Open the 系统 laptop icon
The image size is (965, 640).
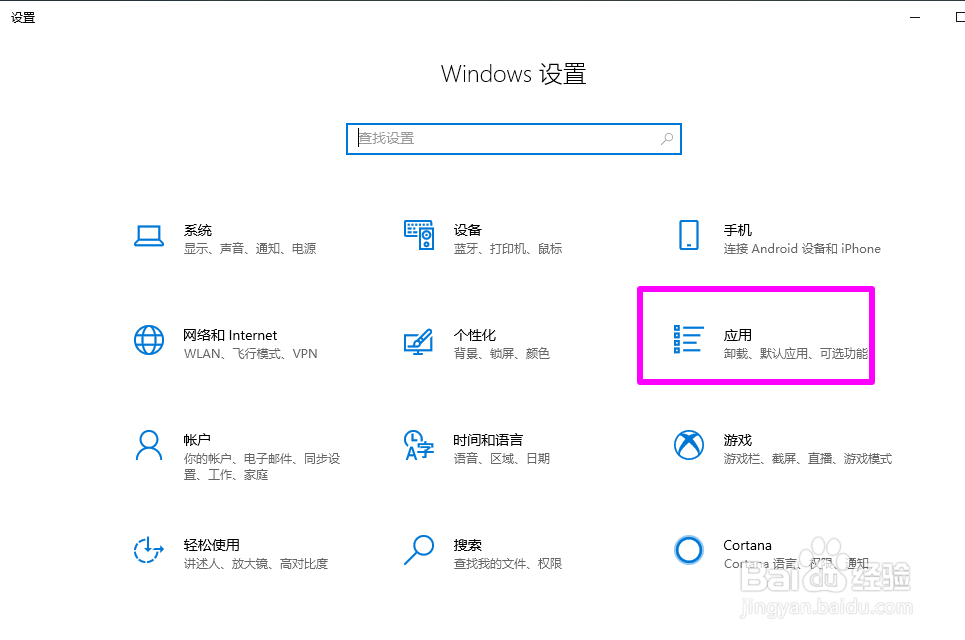point(149,236)
